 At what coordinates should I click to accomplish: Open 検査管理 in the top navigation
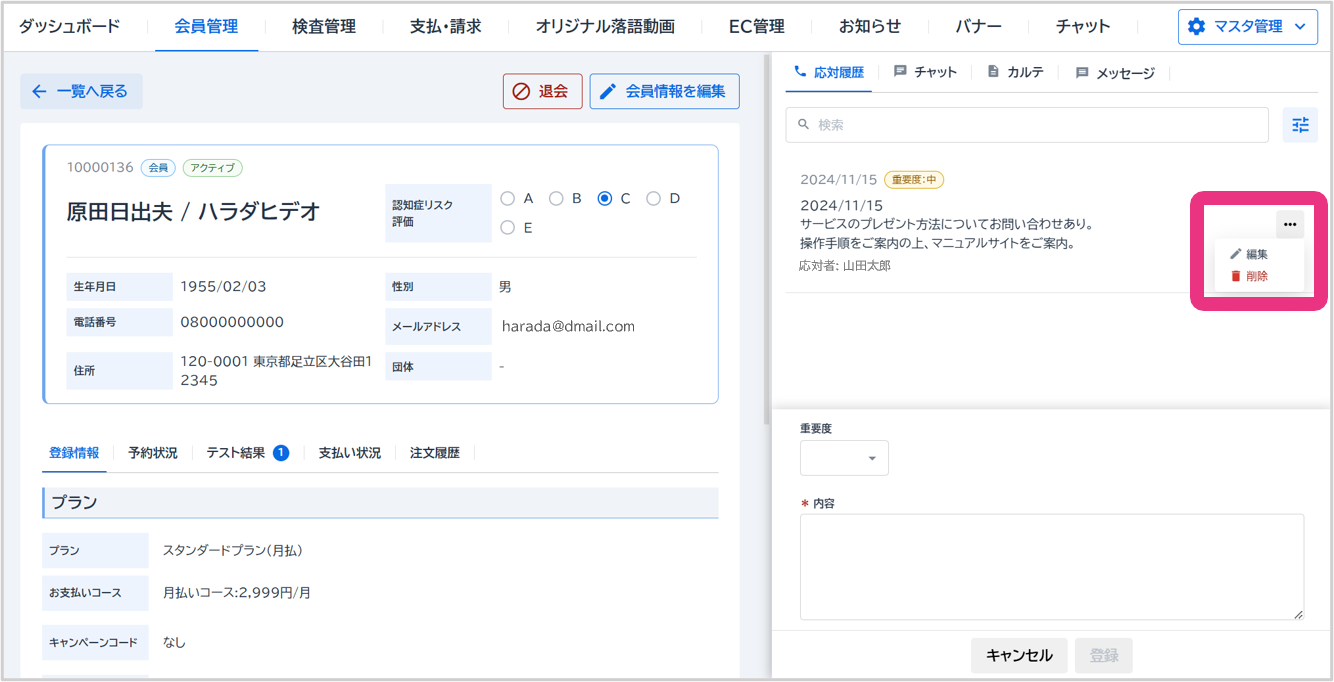[x=324, y=27]
